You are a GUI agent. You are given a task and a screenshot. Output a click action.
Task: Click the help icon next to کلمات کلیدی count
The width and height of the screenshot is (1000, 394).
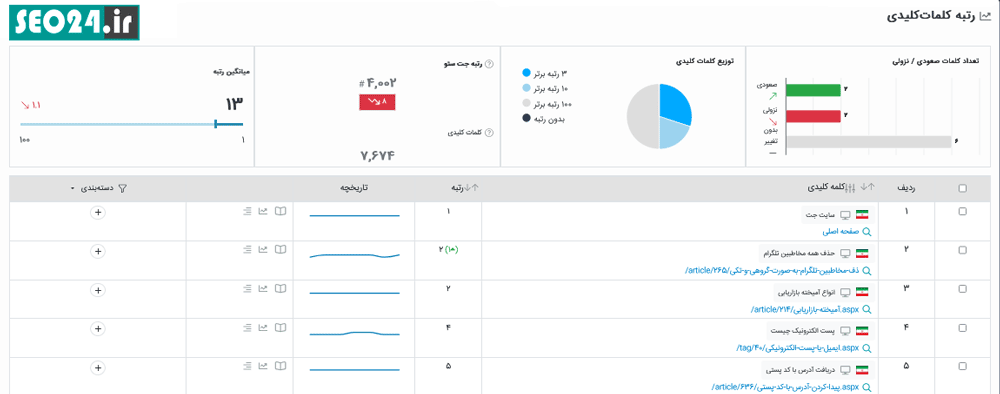point(489,133)
